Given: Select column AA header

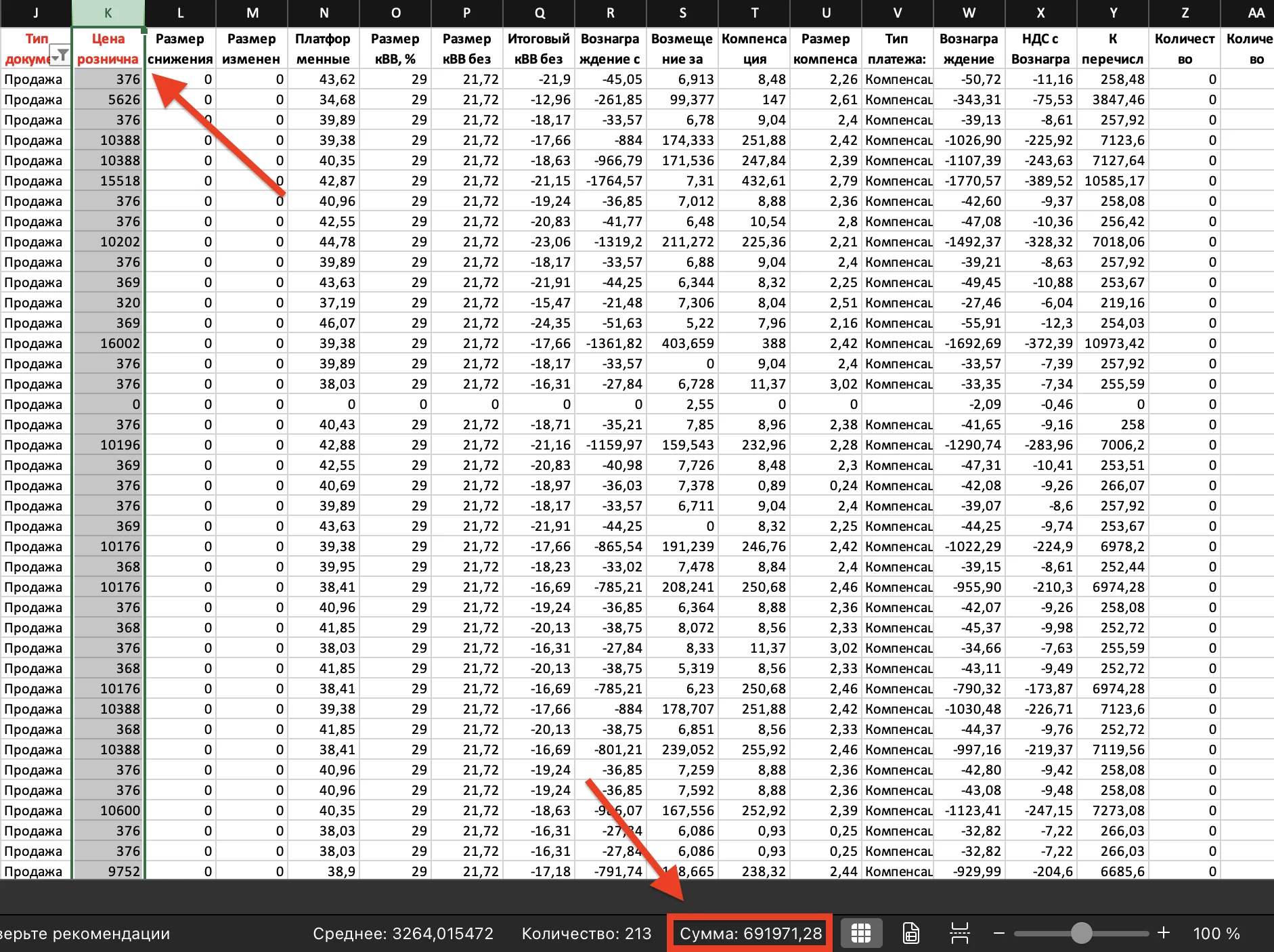Looking at the screenshot, I should click(1256, 13).
